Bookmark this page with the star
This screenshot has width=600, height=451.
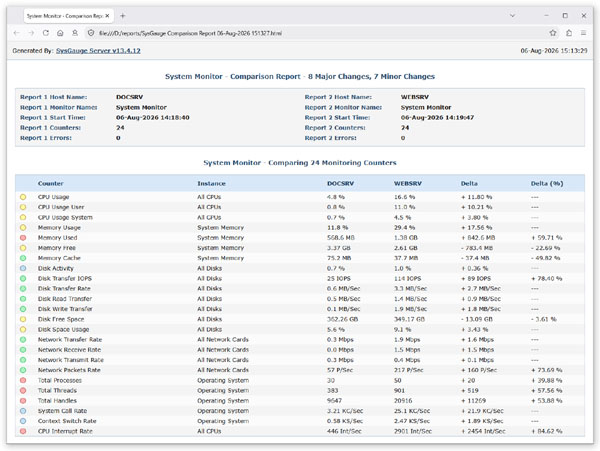pyautogui.click(x=553, y=33)
